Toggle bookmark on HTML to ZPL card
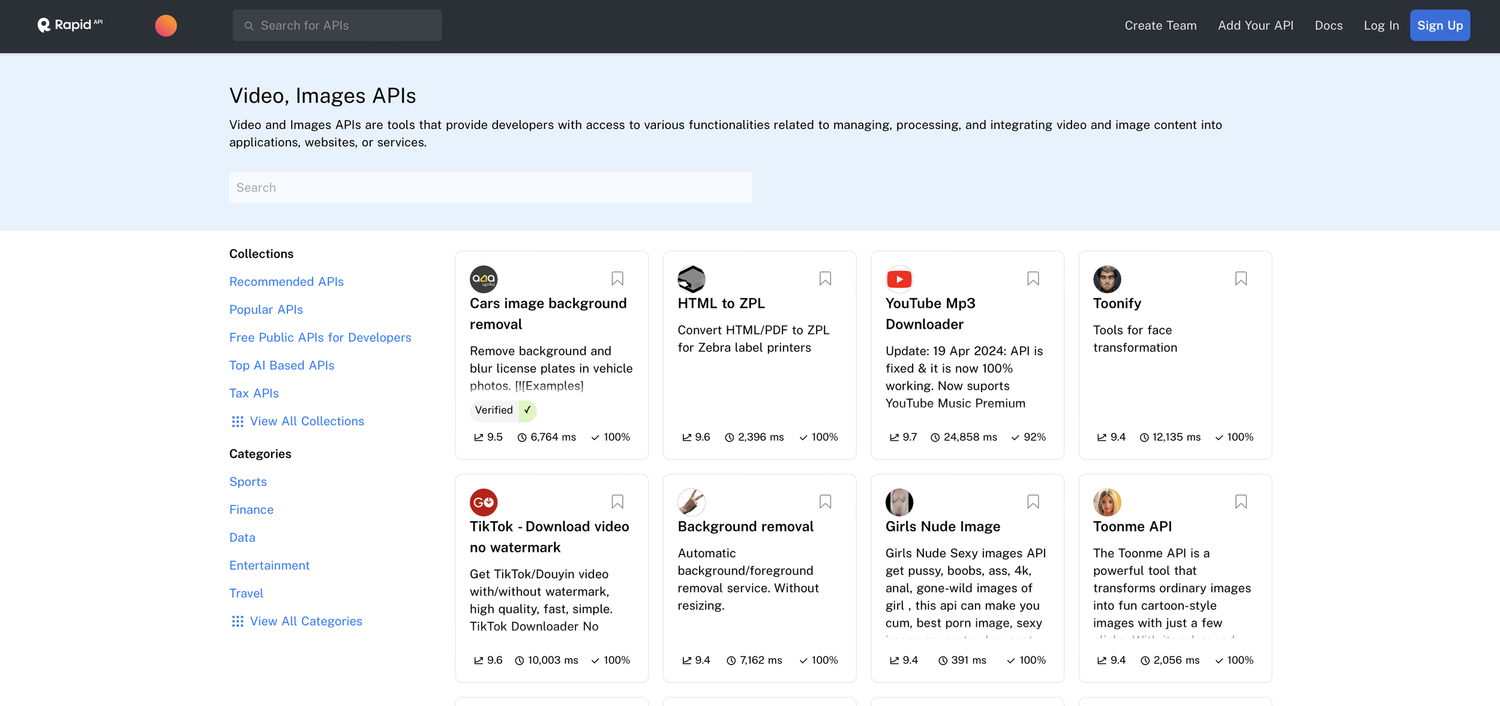Viewport: 1500px width, 706px height. click(825, 279)
